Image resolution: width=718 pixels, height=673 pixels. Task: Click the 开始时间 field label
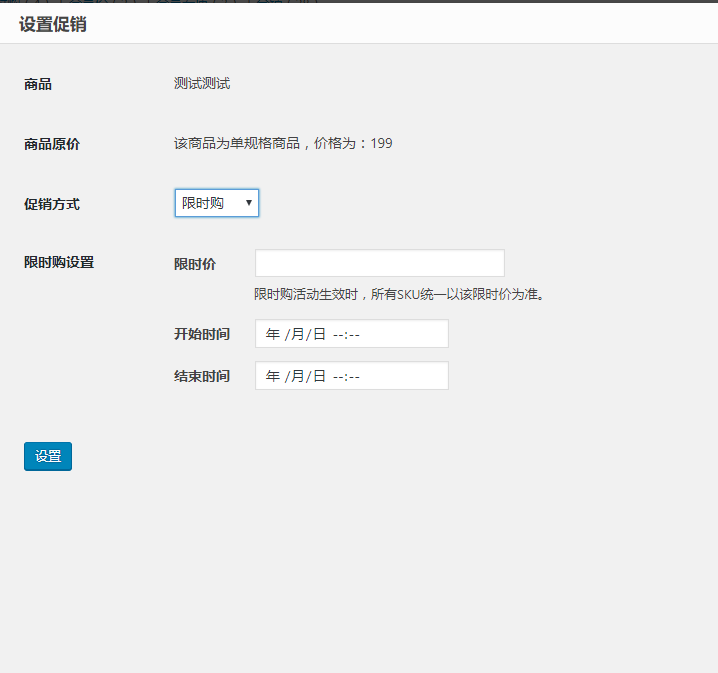tap(201, 334)
